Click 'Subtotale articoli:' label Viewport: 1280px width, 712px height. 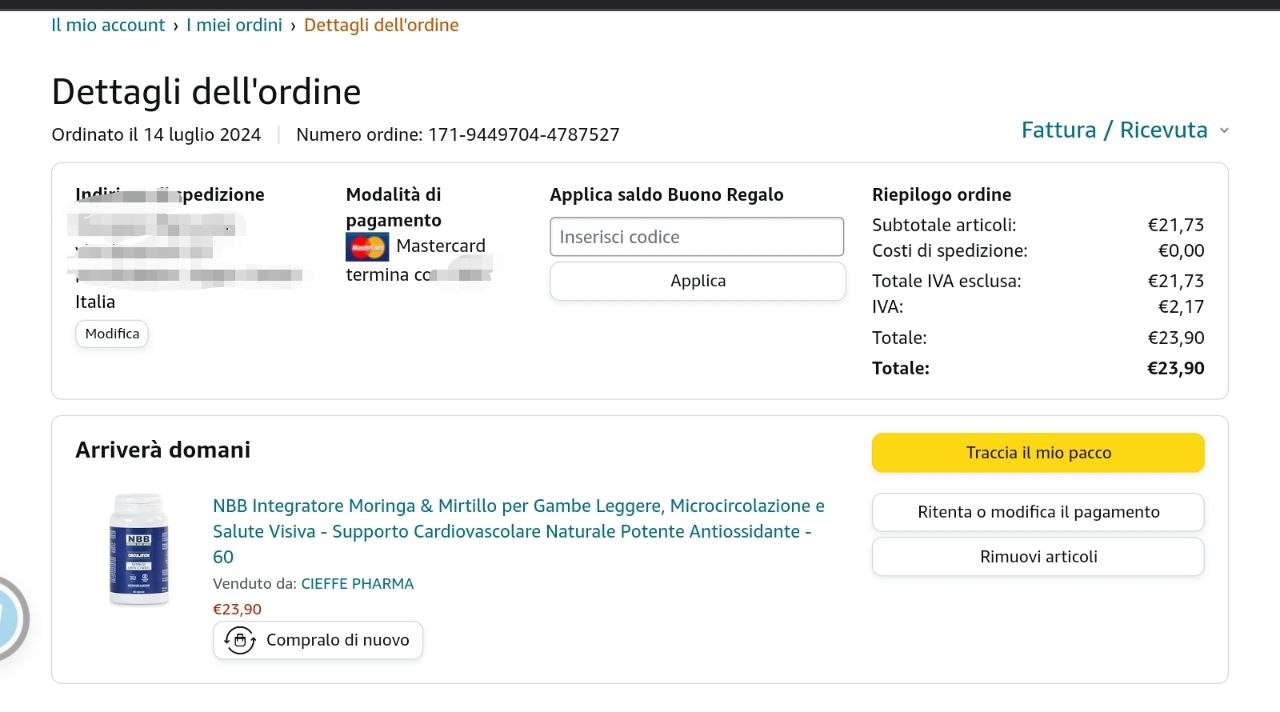pyautogui.click(x=944, y=225)
